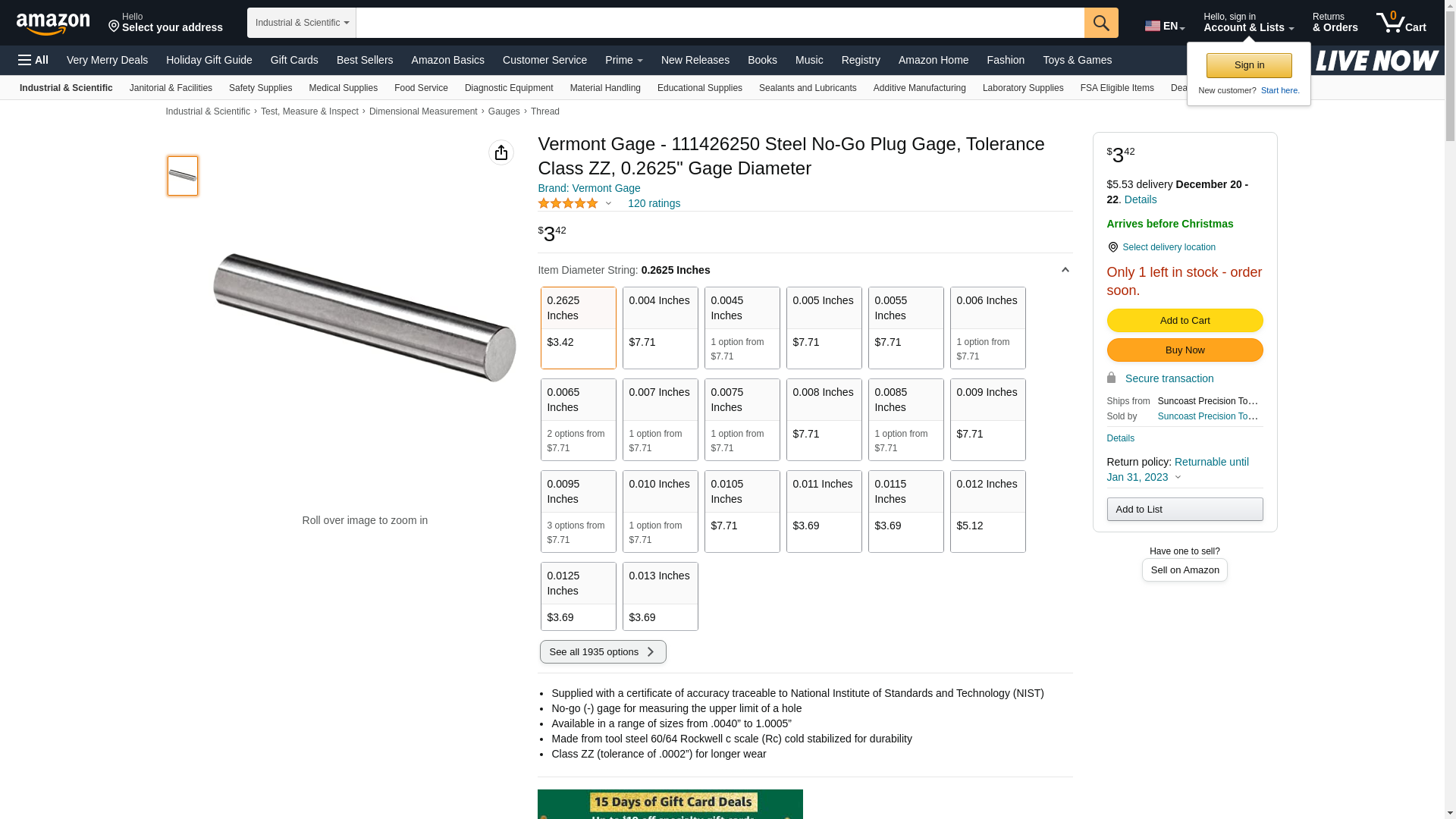
Task: Click the Amazon logo
Action: 53,24
